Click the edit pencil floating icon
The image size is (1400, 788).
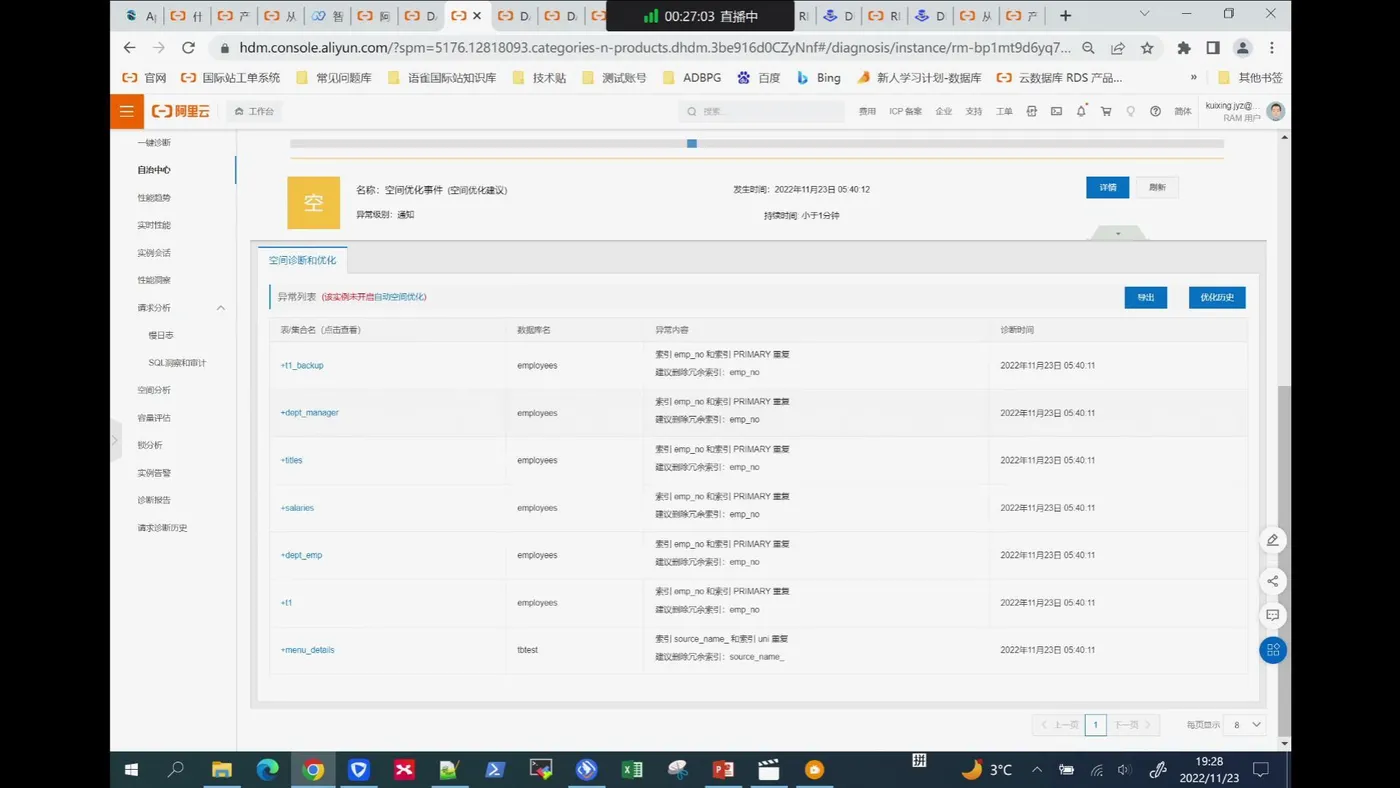coord(1273,540)
